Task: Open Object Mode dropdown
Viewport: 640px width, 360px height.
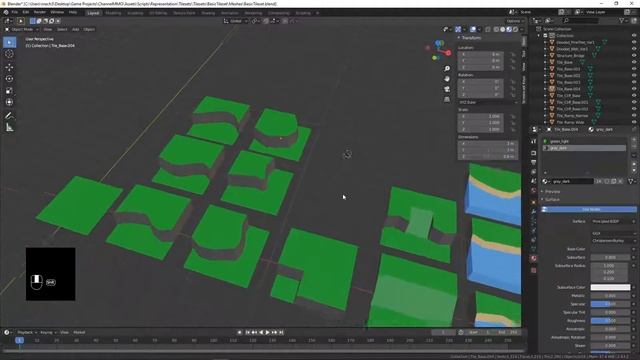Action: [x=22, y=29]
